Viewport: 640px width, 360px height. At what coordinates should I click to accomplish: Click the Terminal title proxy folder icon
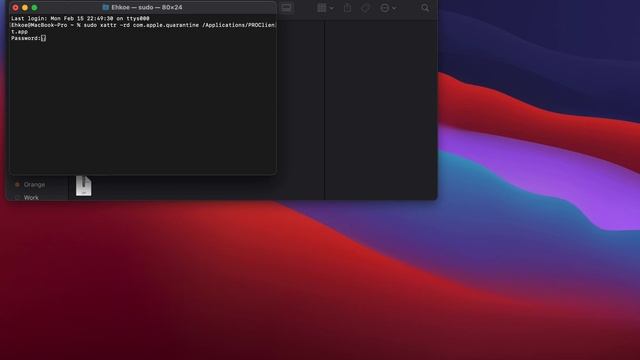[x=106, y=7]
